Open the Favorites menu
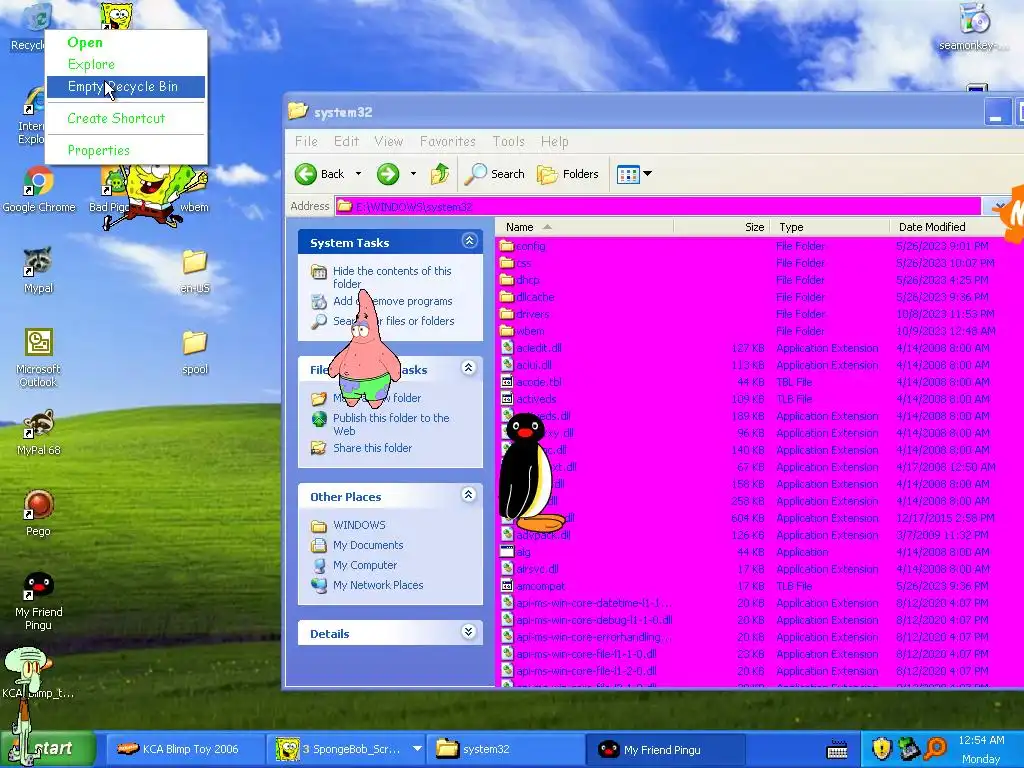 (447, 142)
